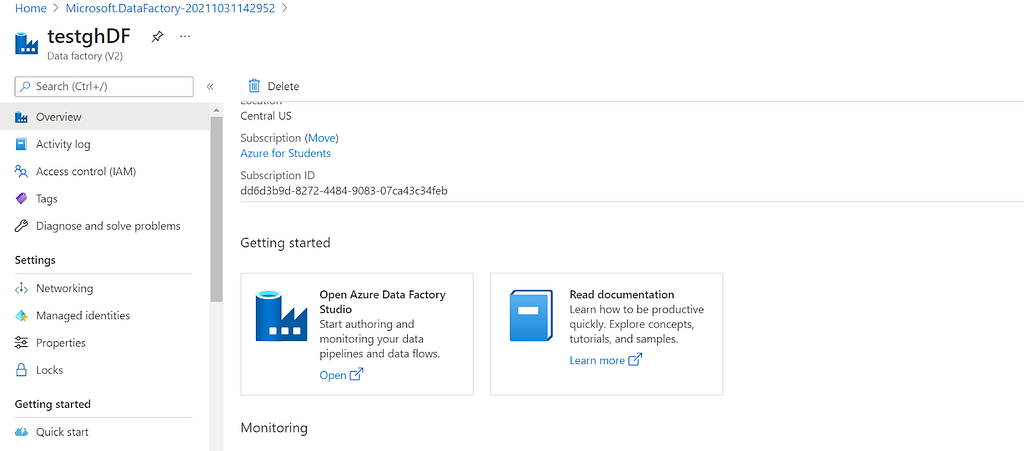Open Access control (IAM)
Viewport: 1024px width, 451px height.
coord(104,172)
